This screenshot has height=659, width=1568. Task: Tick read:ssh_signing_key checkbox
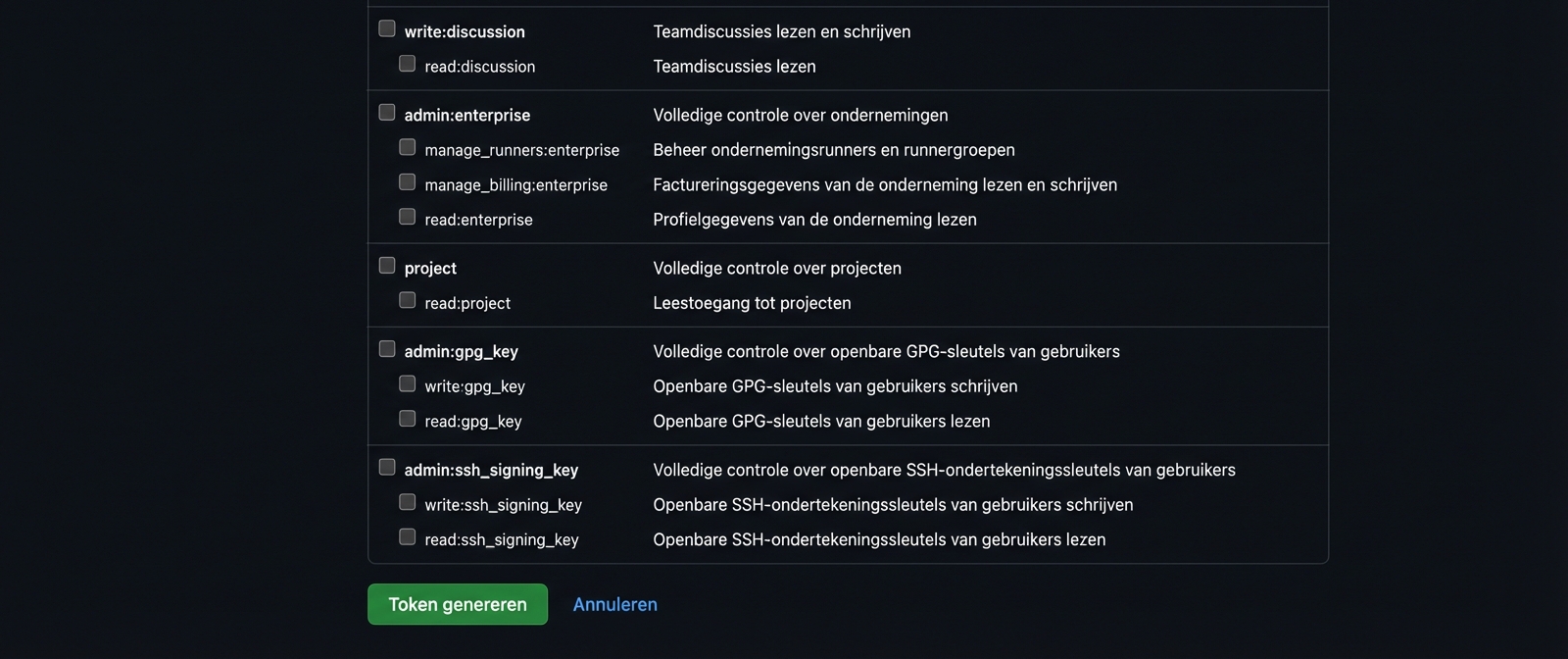point(408,537)
